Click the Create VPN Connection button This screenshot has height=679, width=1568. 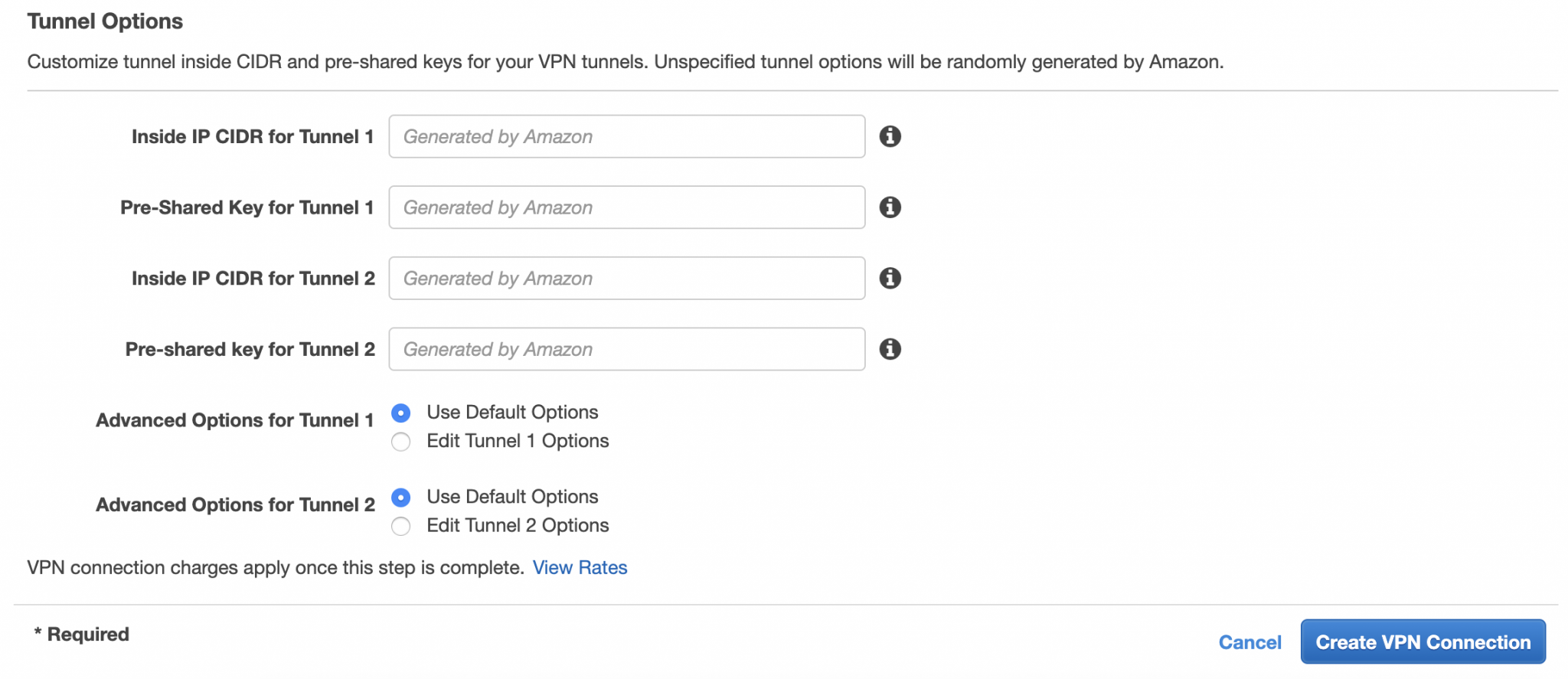click(x=1423, y=641)
